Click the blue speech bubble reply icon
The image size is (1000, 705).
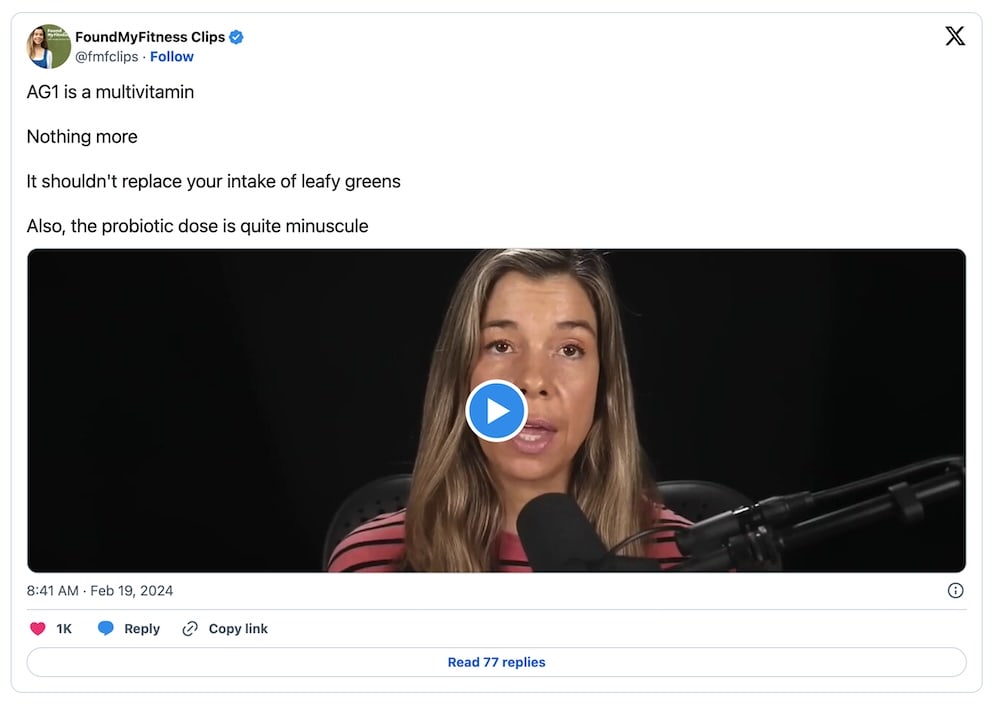pyautogui.click(x=106, y=629)
